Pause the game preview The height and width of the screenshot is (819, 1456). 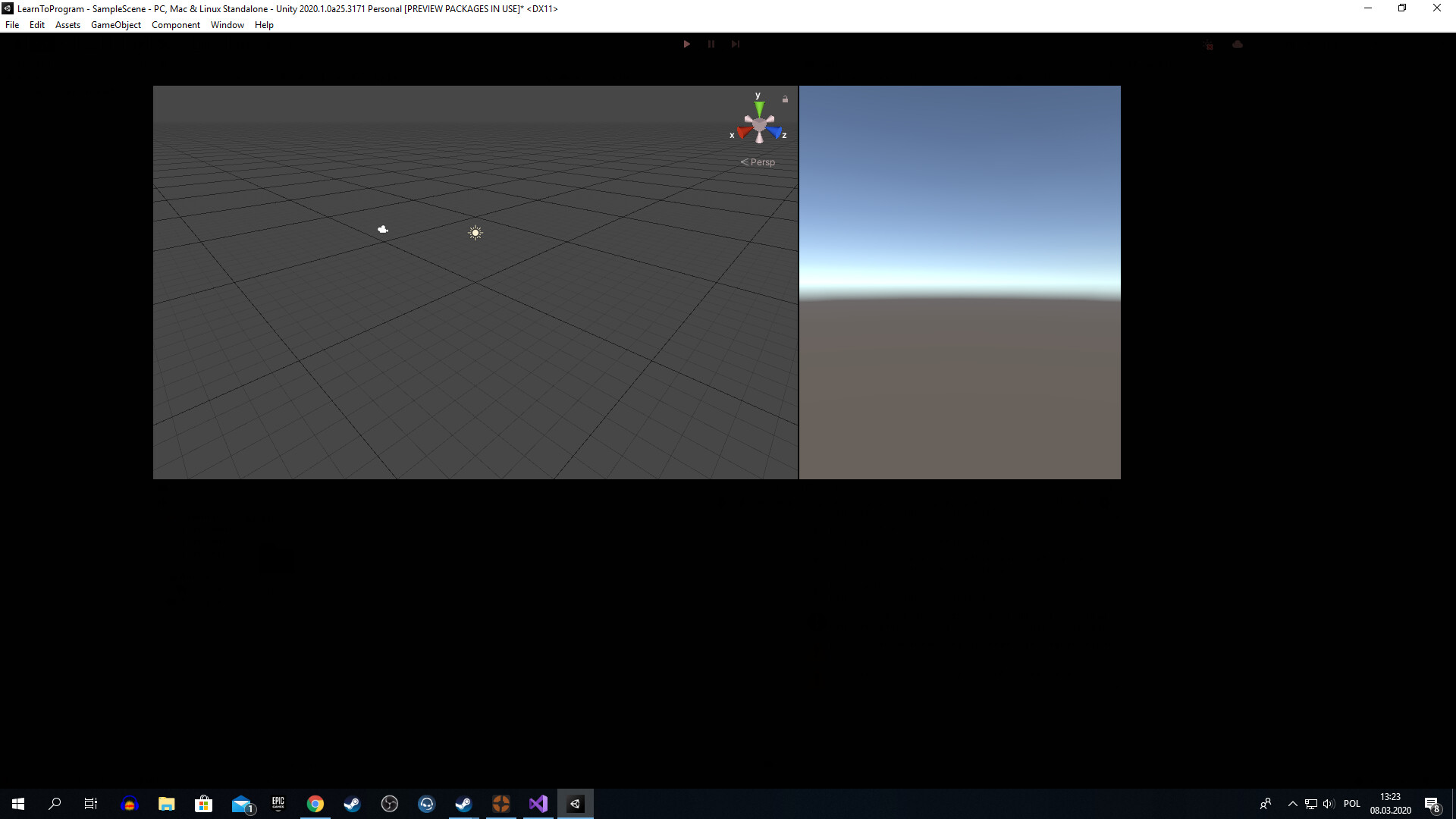(x=711, y=43)
